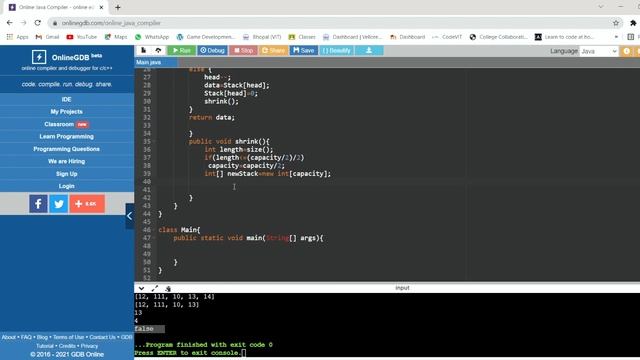Click line 39 newStack declaration in code

(267, 173)
